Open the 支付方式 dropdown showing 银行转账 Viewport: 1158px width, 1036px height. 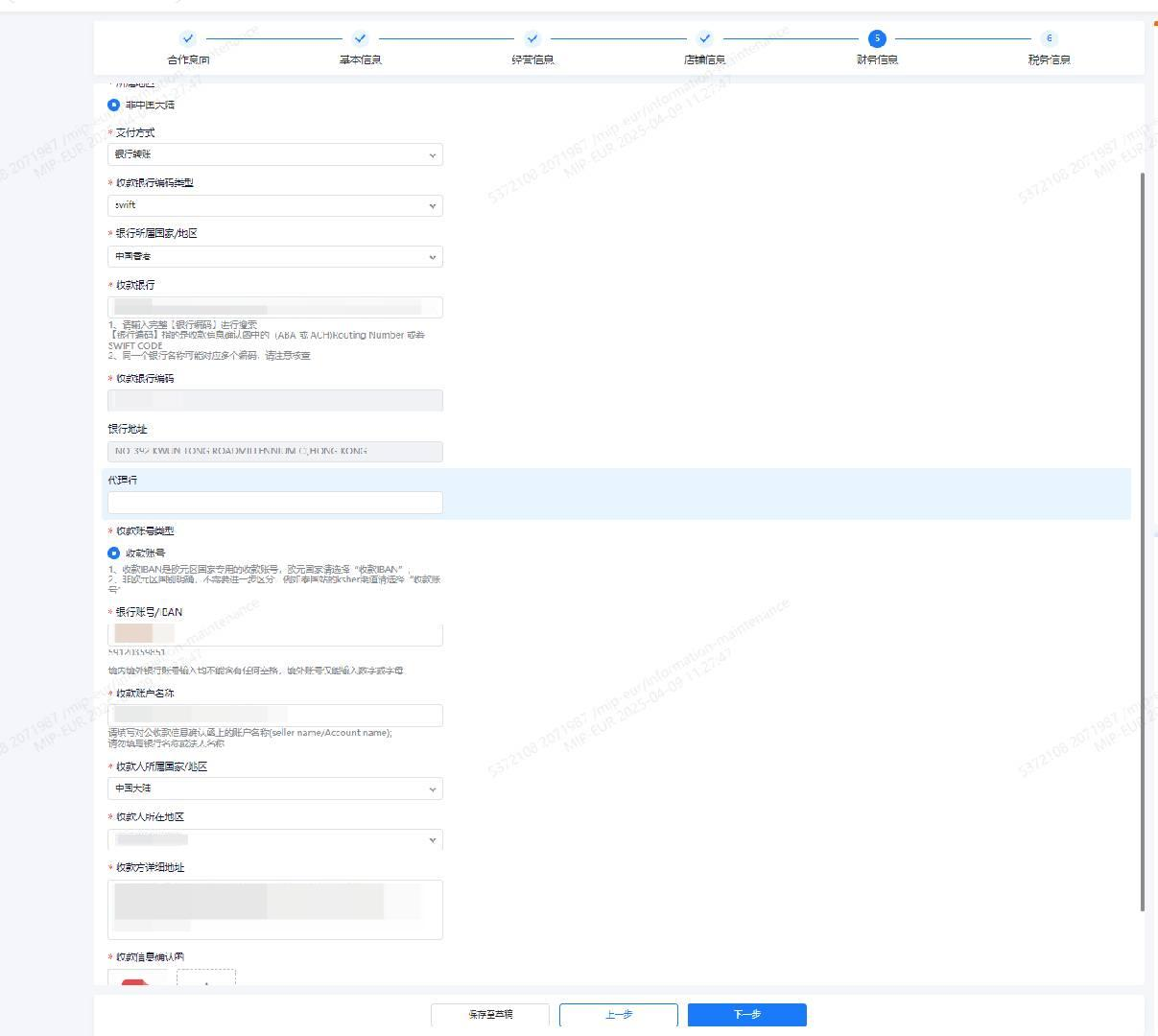[275, 154]
